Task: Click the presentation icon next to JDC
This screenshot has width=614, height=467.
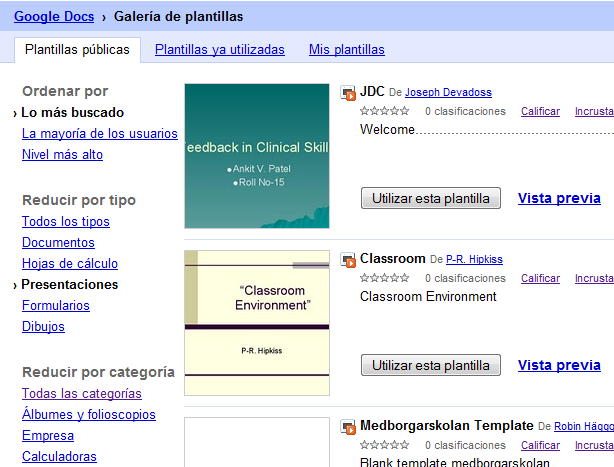Action: 348,93
